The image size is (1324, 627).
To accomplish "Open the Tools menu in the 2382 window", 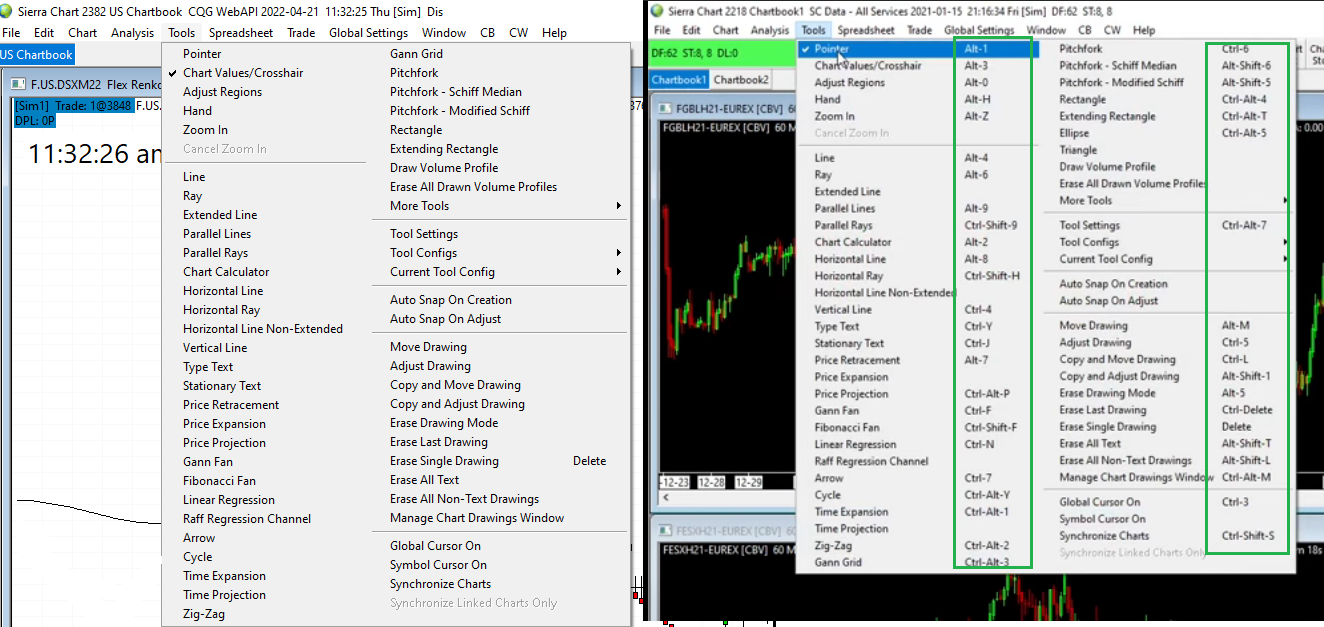I will tap(182, 33).
